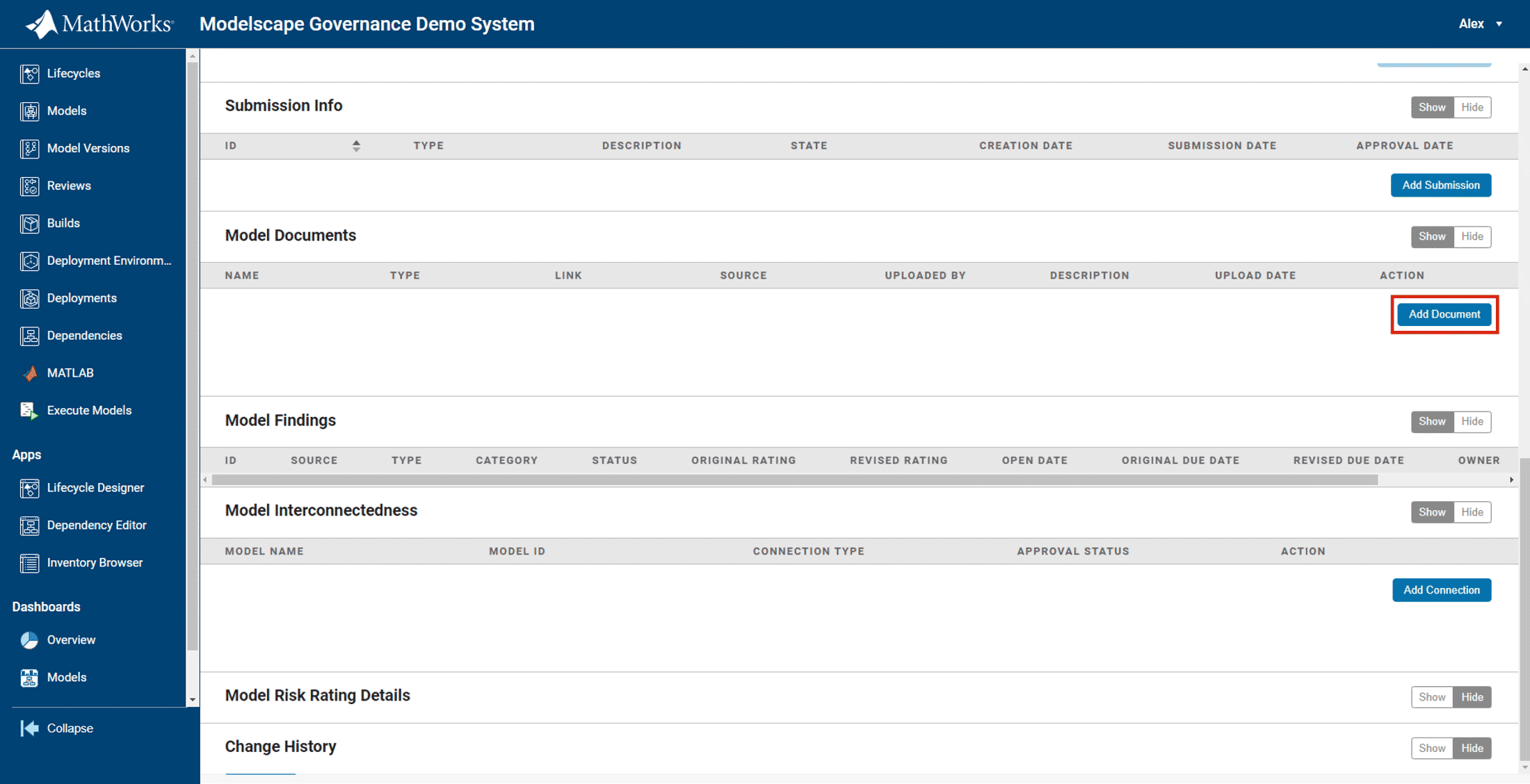Screen dimensions: 1530x784
Task: Click the Collapse sidebar arrow icon
Action: (29, 728)
